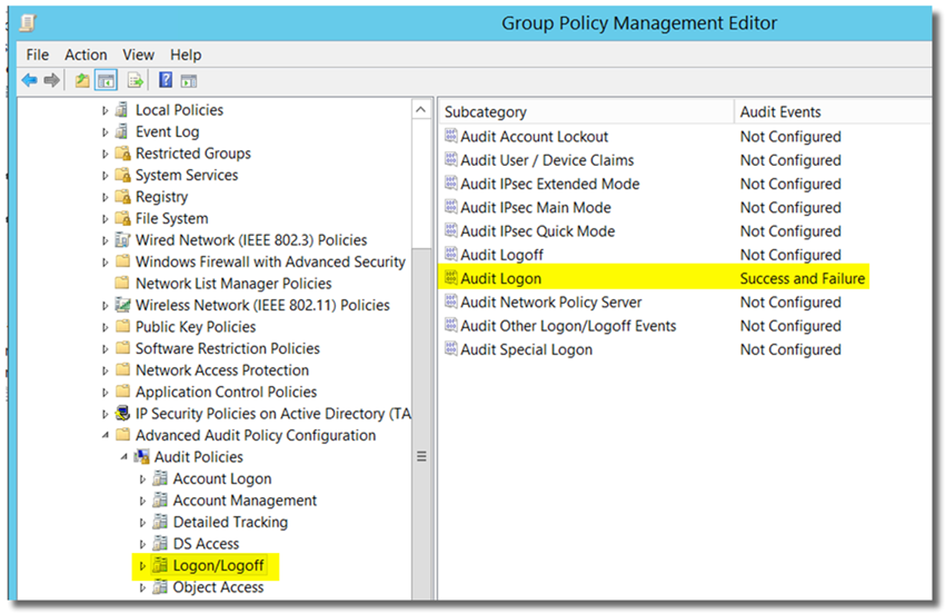Image resolution: width=945 pixels, height=613 pixels.
Task: Toggle the Show/Hide Console Tree icon
Action: point(105,81)
